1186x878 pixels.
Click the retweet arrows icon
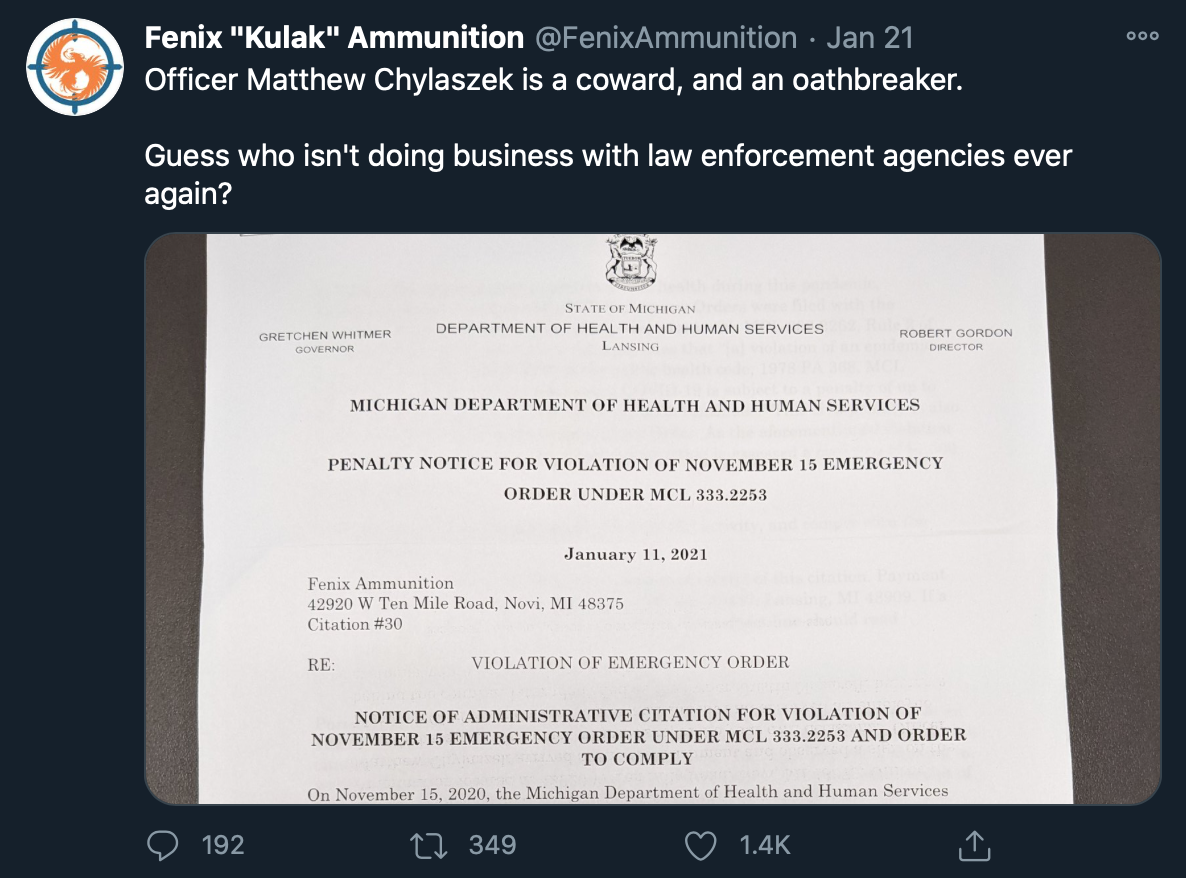[x=429, y=845]
